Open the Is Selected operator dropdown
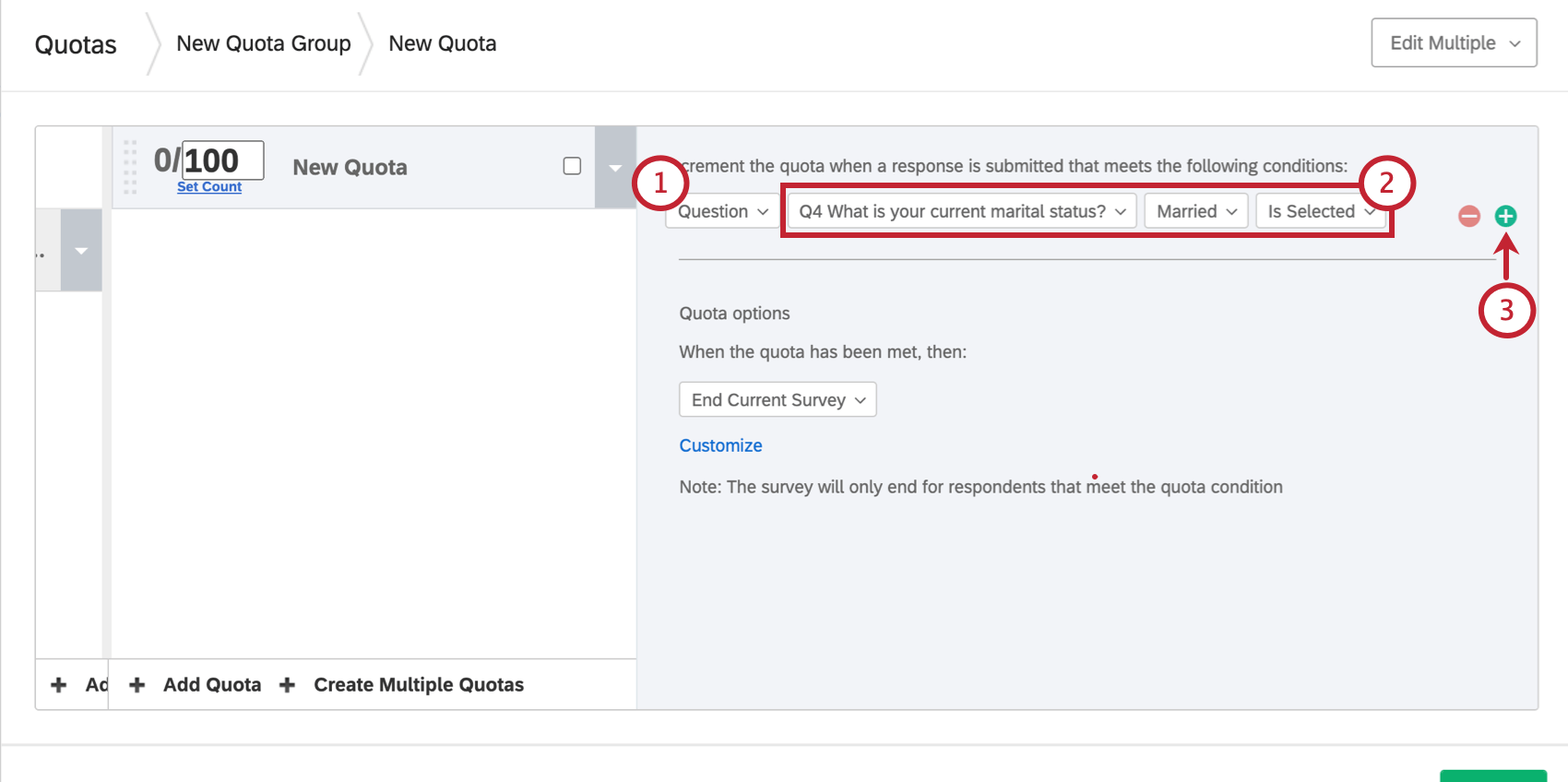 coord(1320,211)
